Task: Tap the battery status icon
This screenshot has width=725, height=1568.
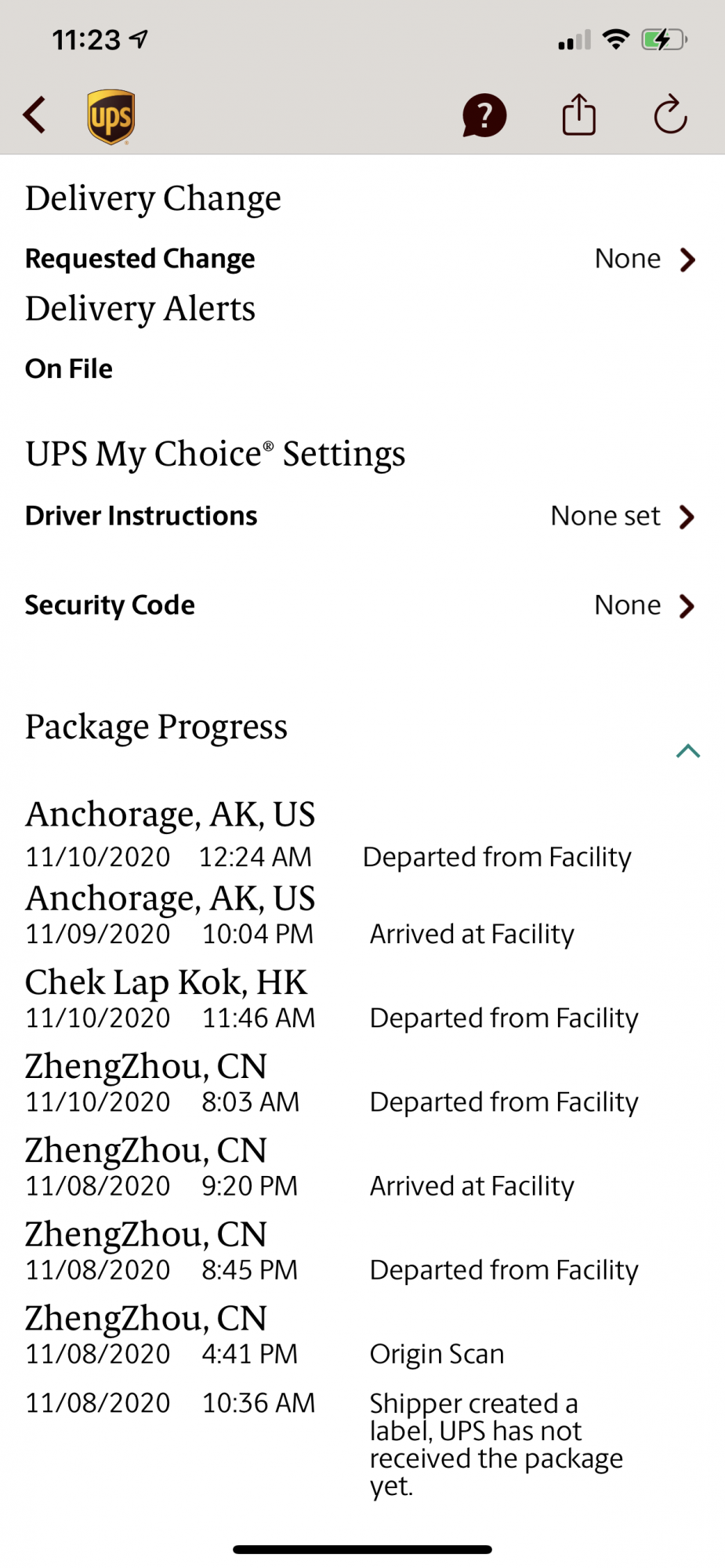Action: pos(663,39)
